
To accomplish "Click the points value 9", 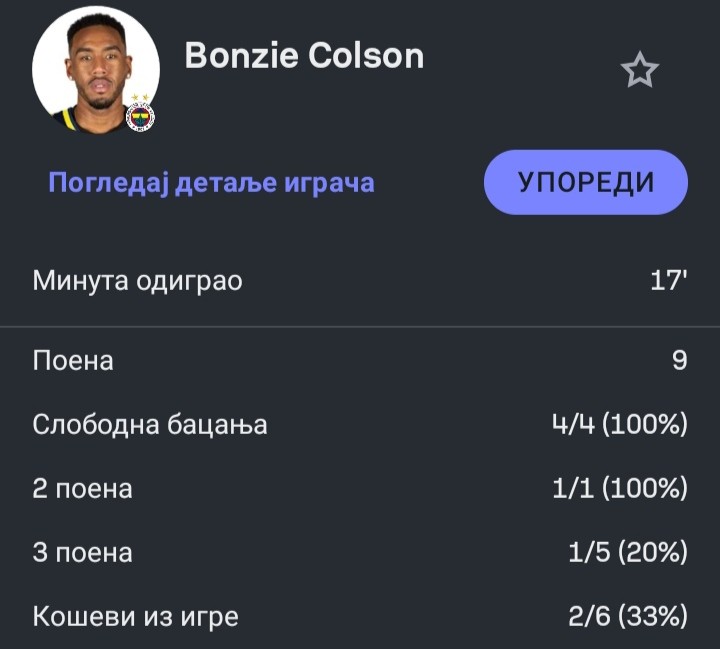I will [x=679, y=360].
